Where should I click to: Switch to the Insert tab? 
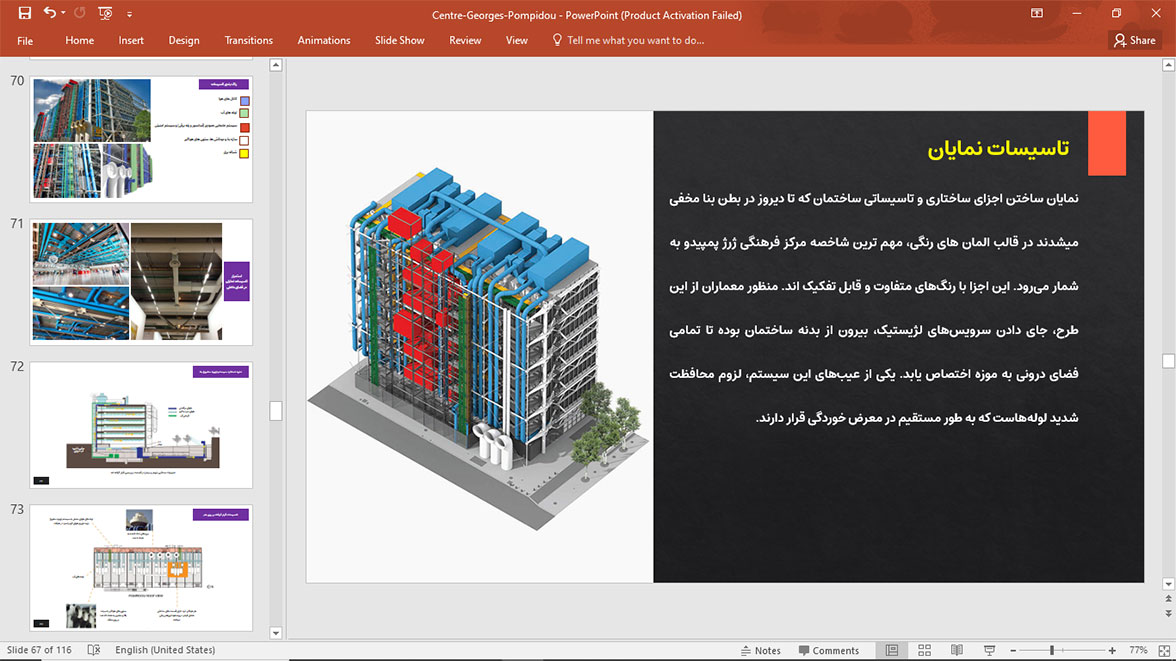point(131,41)
